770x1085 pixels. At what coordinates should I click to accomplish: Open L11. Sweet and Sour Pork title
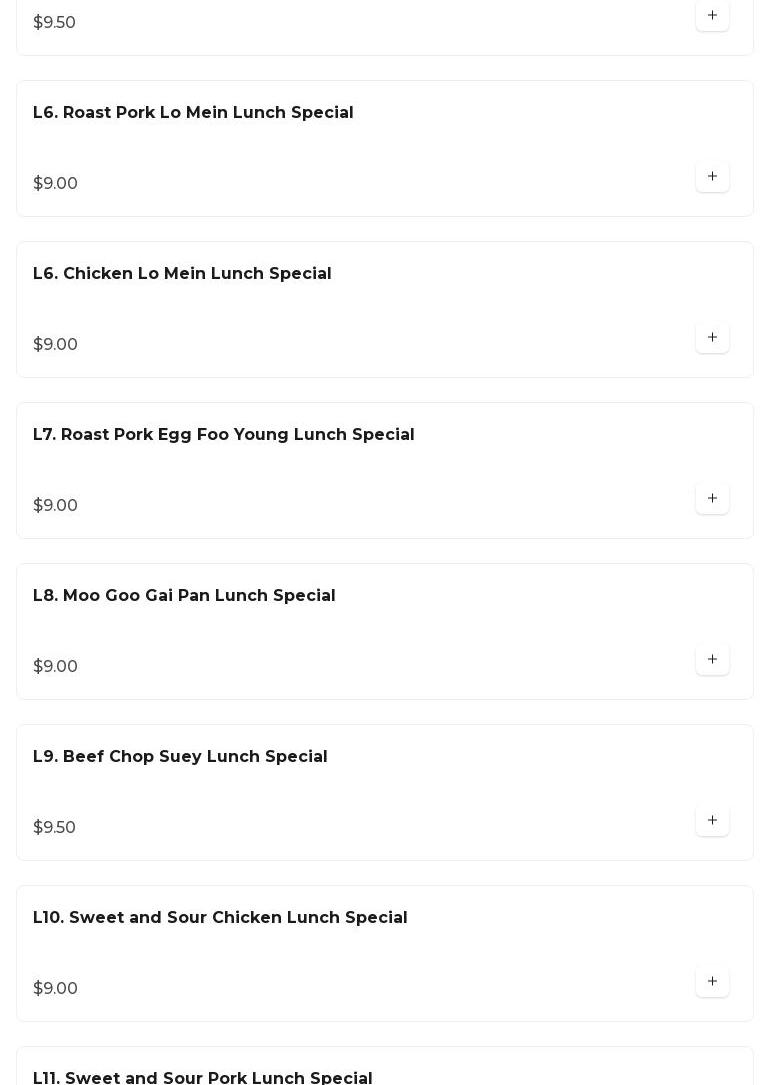coord(202,1077)
